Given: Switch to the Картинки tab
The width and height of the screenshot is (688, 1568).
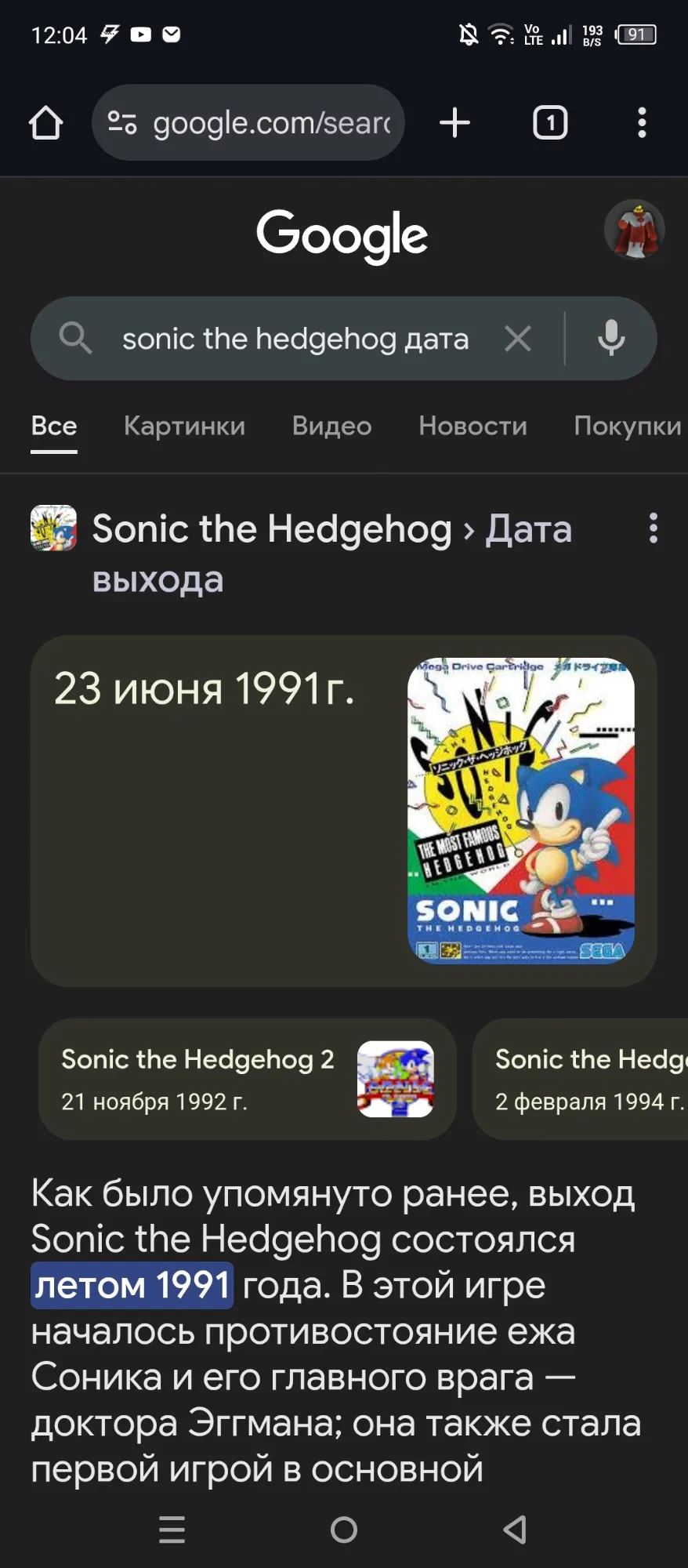Looking at the screenshot, I should (184, 426).
